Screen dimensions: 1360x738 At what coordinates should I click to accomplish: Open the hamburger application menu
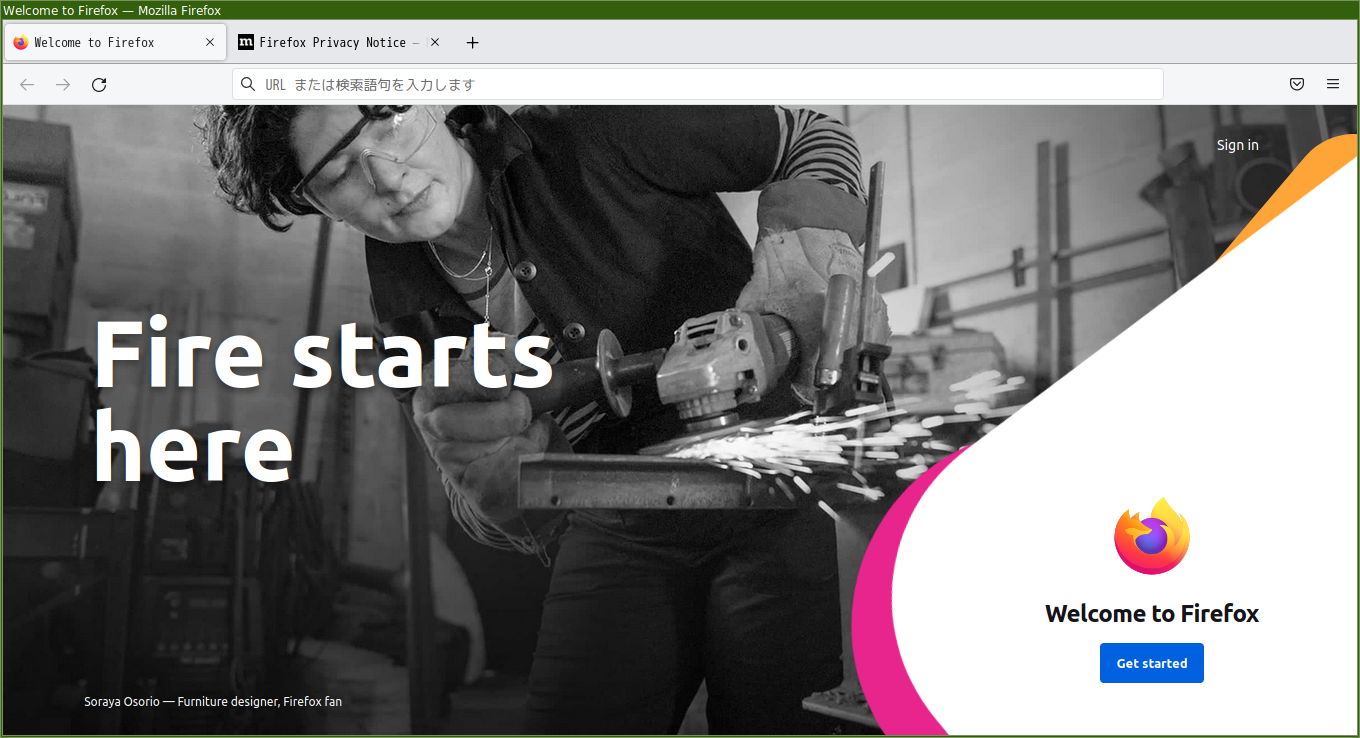click(1333, 84)
